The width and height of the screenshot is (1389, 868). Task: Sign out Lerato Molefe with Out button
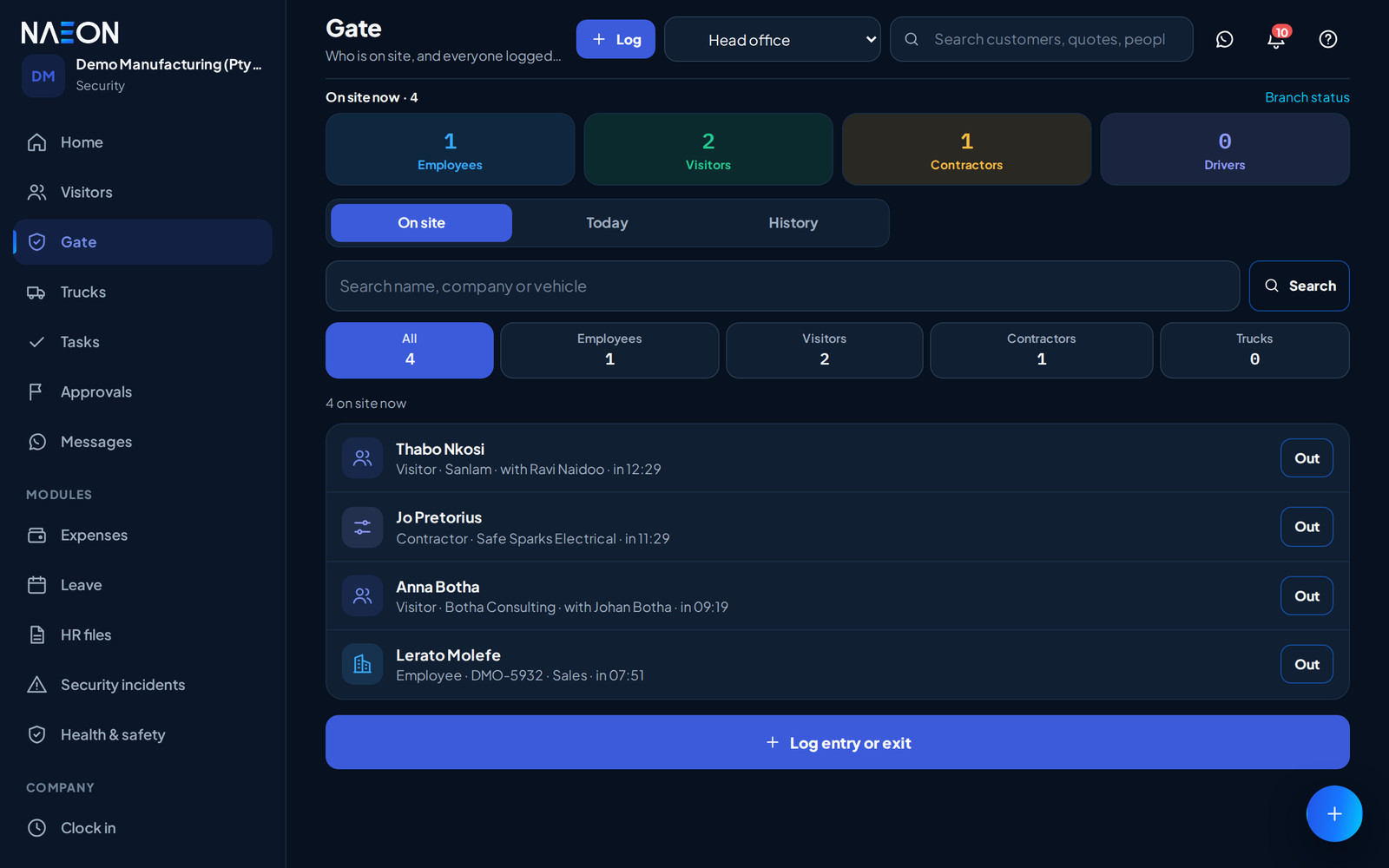(1307, 665)
